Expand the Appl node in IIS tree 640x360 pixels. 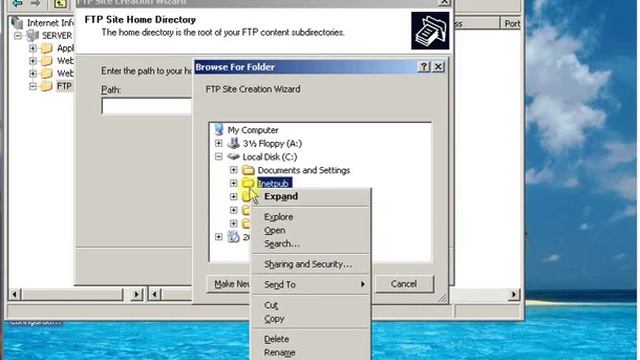[33, 48]
